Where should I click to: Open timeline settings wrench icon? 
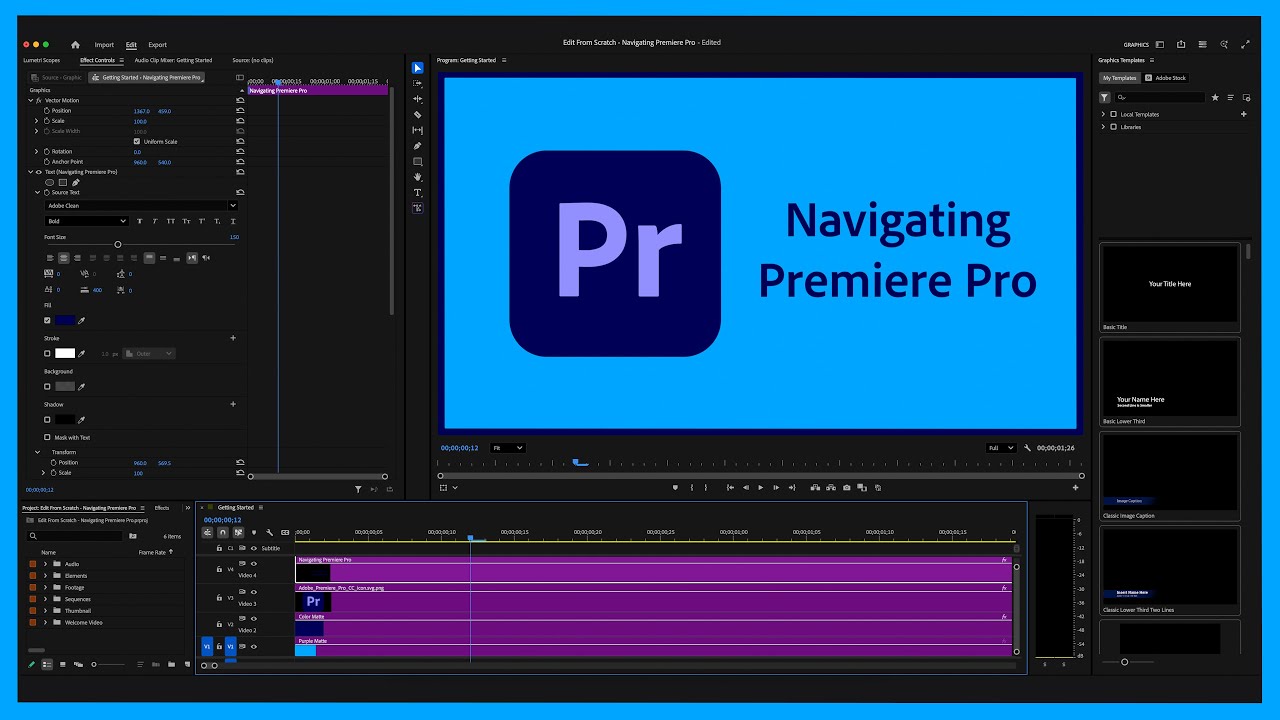[x=269, y=533]
